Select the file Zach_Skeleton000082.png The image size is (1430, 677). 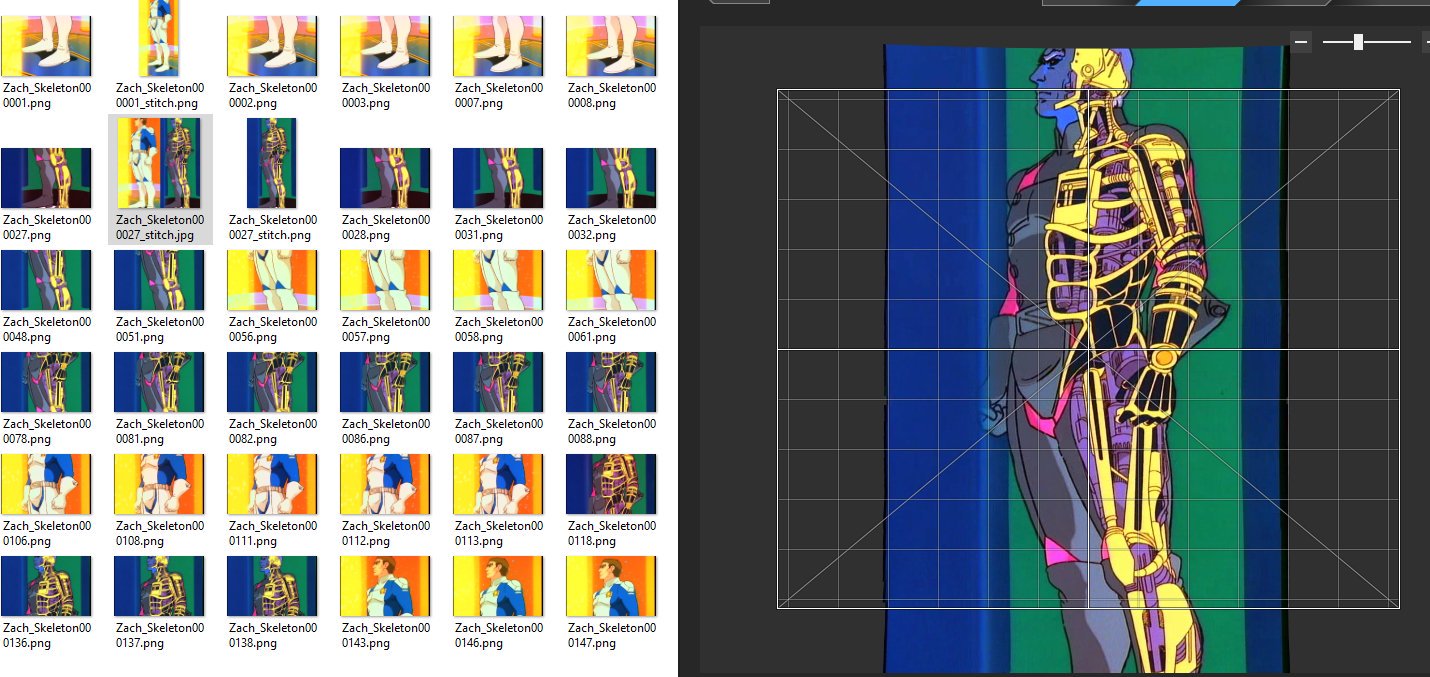point(273,399)
